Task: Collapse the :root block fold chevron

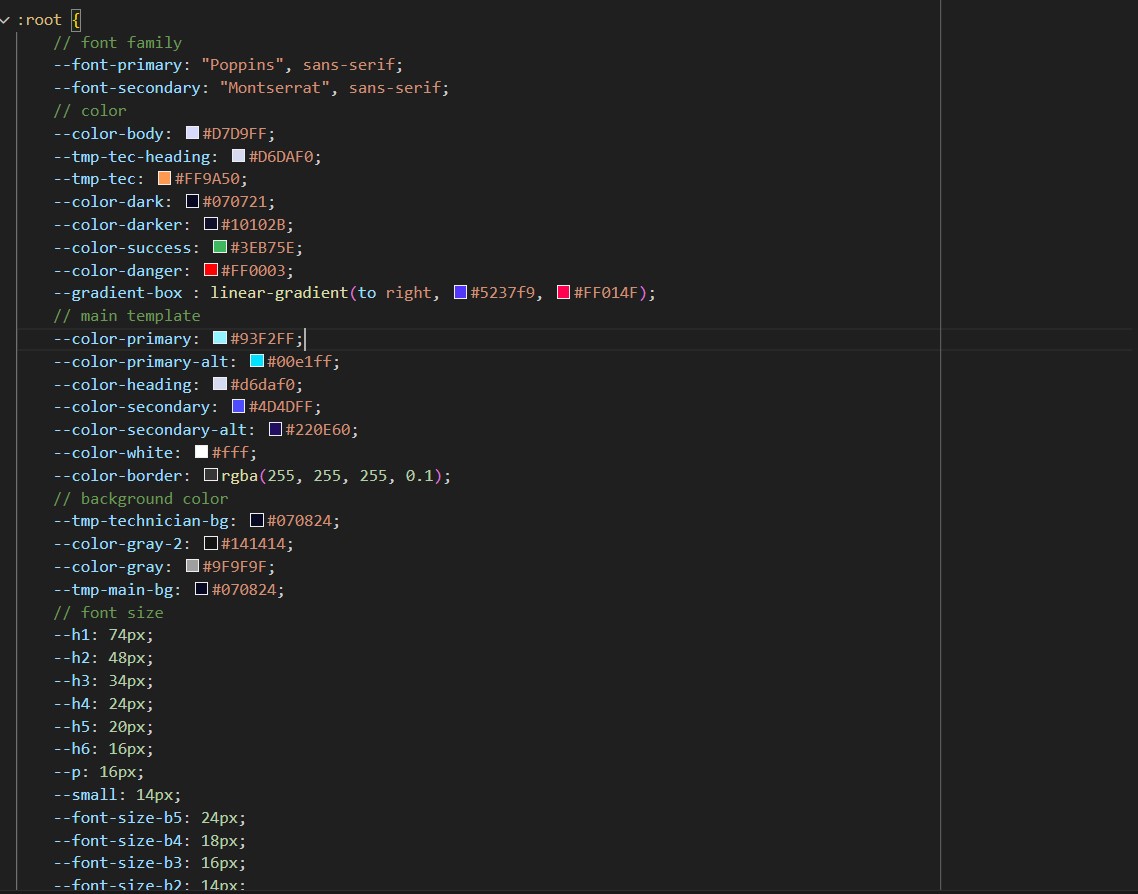Action: [x=6, y=20]
